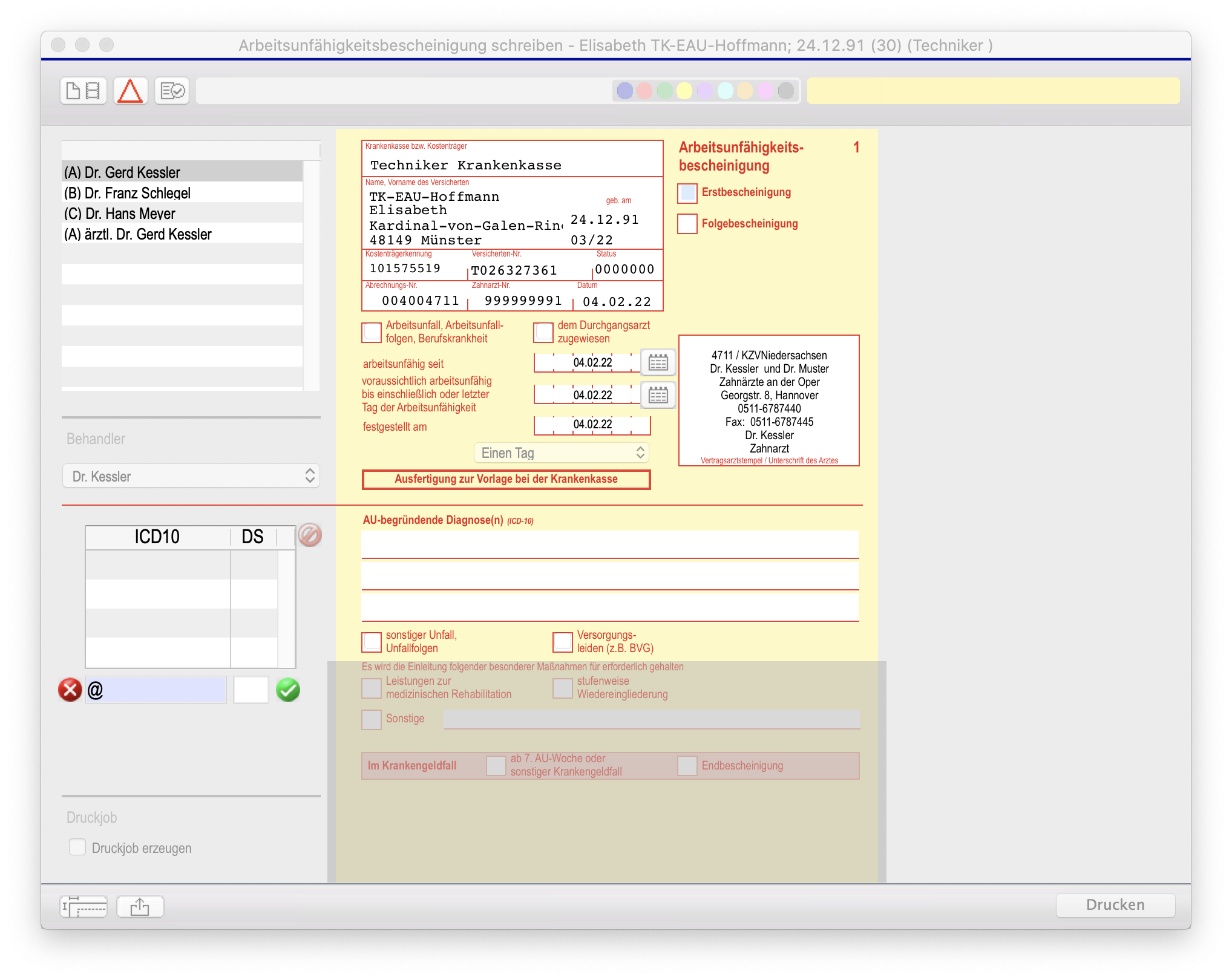This screenshot has width=1232, height=980.
Task: Click the checklist form toolbar icon
Action: (x=172, y=91)
